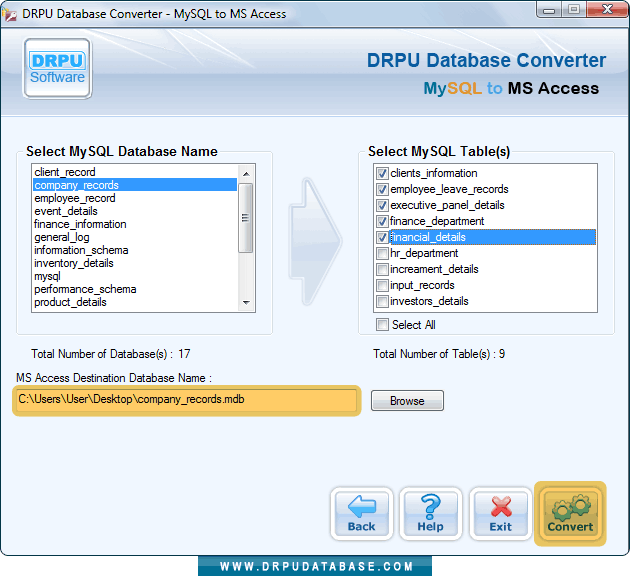The width and height of the screenshot is (630, 576).
Task: Select finance_information database
Action: pos(135,224)
